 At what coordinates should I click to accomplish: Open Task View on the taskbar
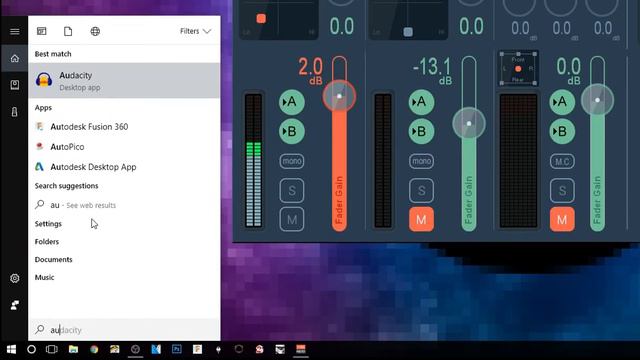pos(52,349)
